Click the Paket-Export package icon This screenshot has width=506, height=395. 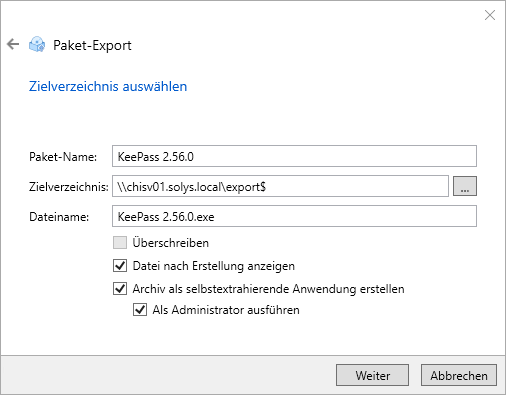37,44
